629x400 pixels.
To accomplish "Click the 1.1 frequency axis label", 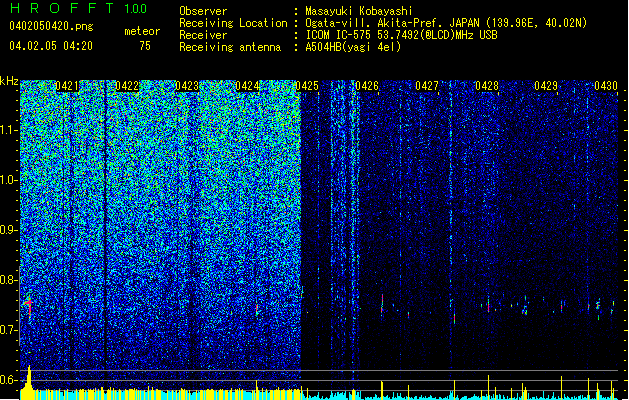I will [x=9, y=130].
